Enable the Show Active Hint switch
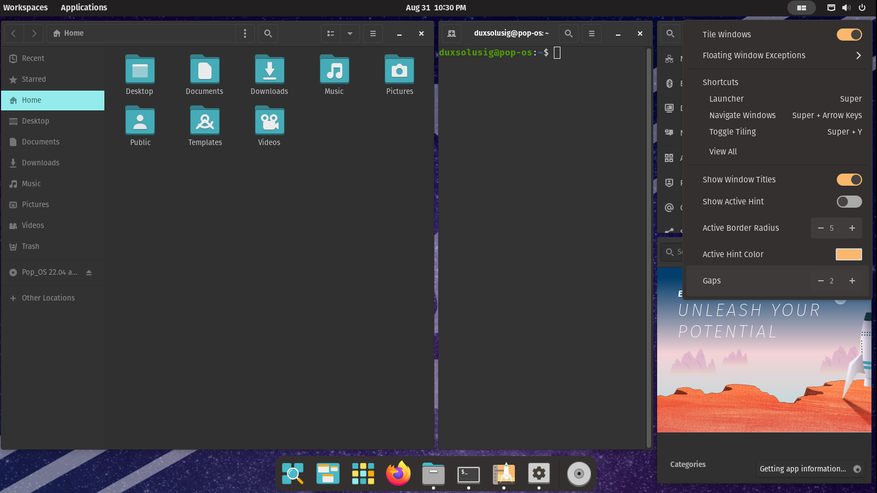 849,202
